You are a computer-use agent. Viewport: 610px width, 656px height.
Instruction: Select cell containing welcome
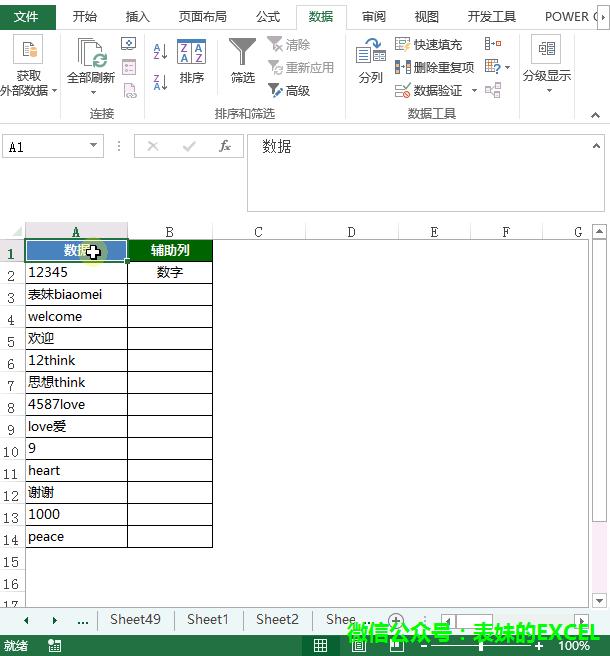pos(77,317)
